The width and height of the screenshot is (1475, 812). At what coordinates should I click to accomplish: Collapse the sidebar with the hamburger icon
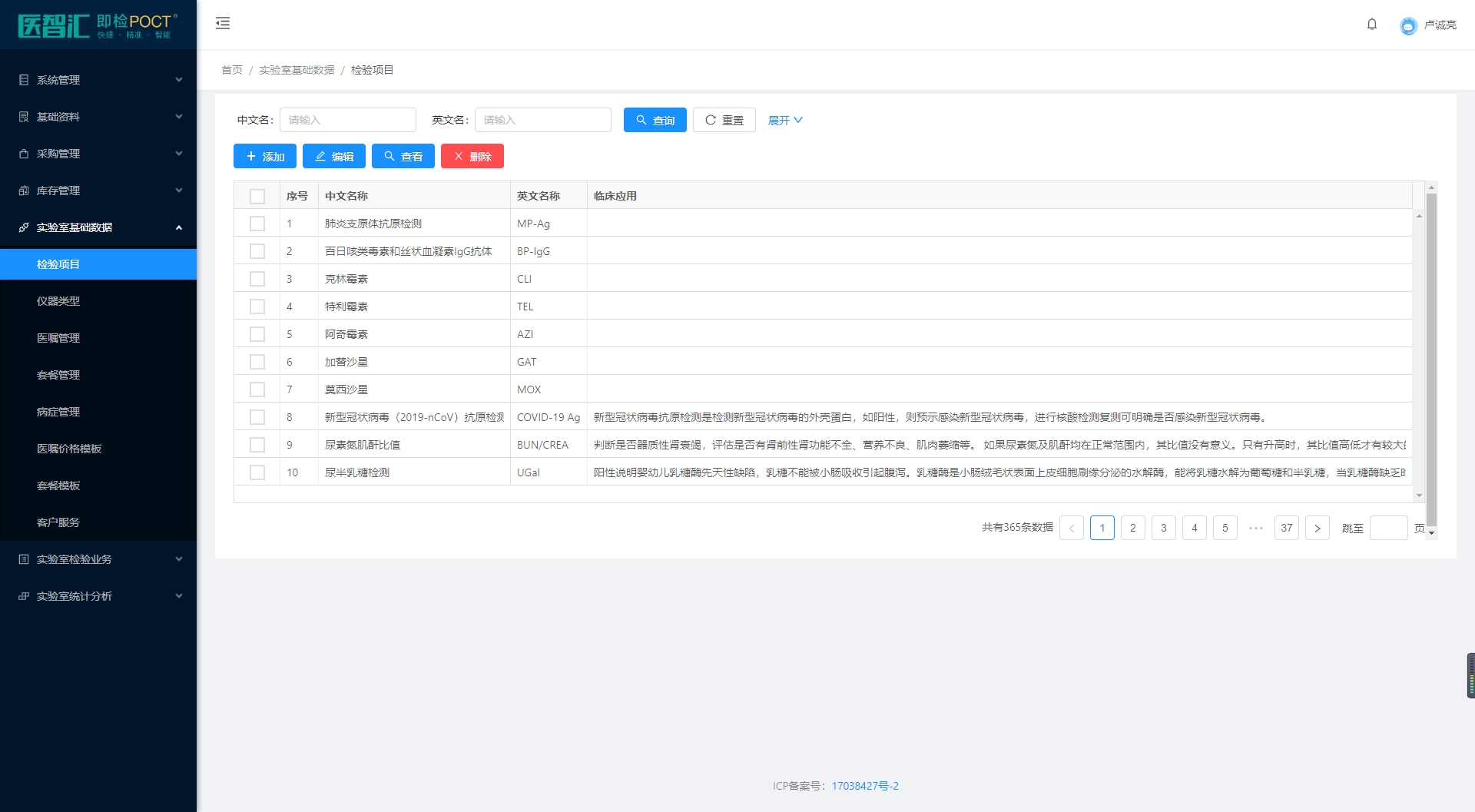pyautogui.click(x=223, y=23)
